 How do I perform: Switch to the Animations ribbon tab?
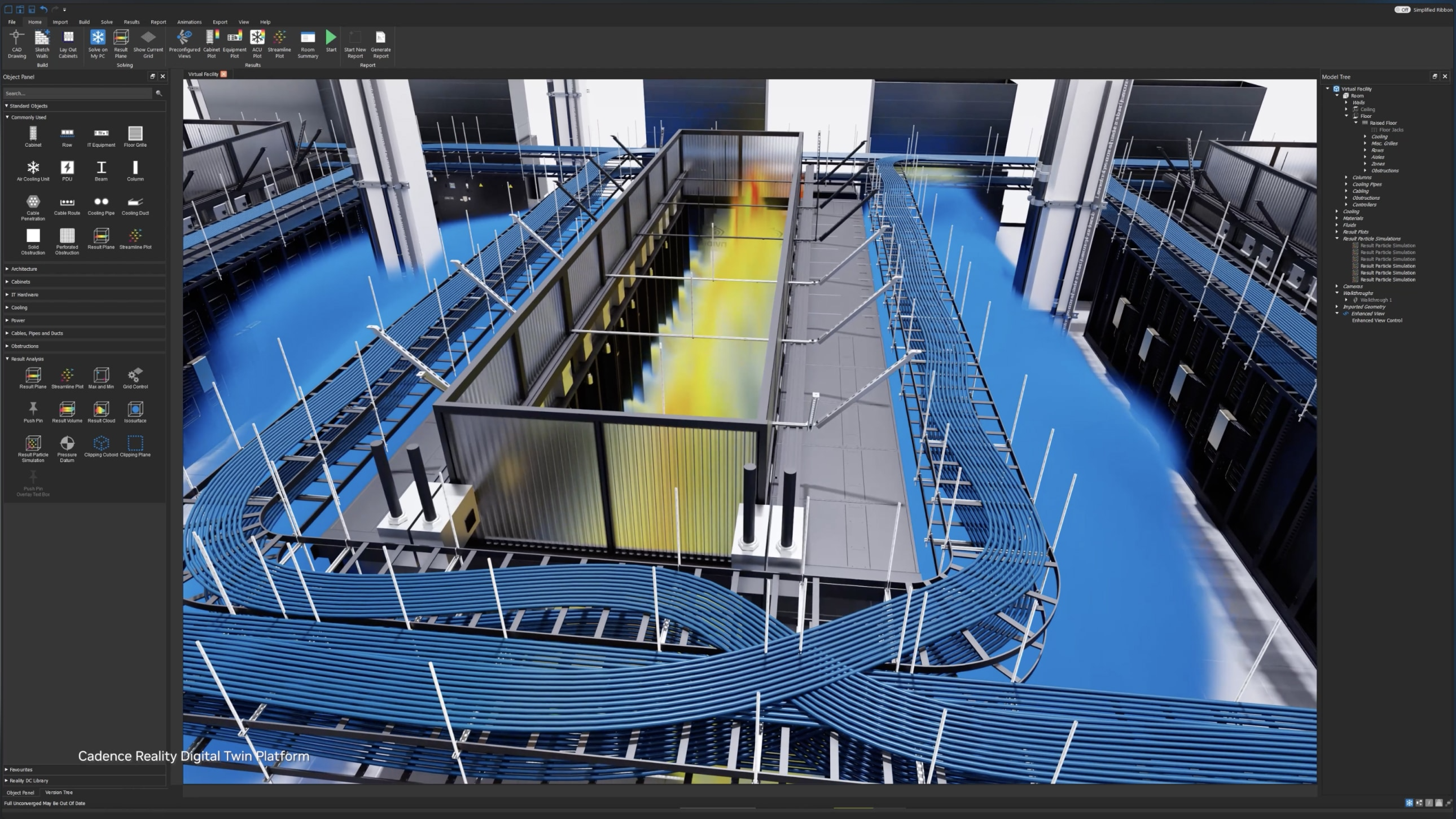pyautogui.click(x=190, y=22)
